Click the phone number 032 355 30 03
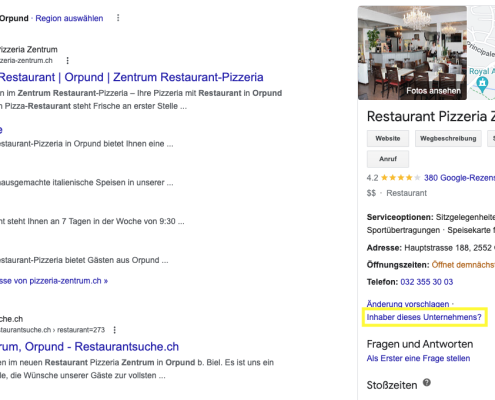 pyautogui.click(x=427, y=282)
